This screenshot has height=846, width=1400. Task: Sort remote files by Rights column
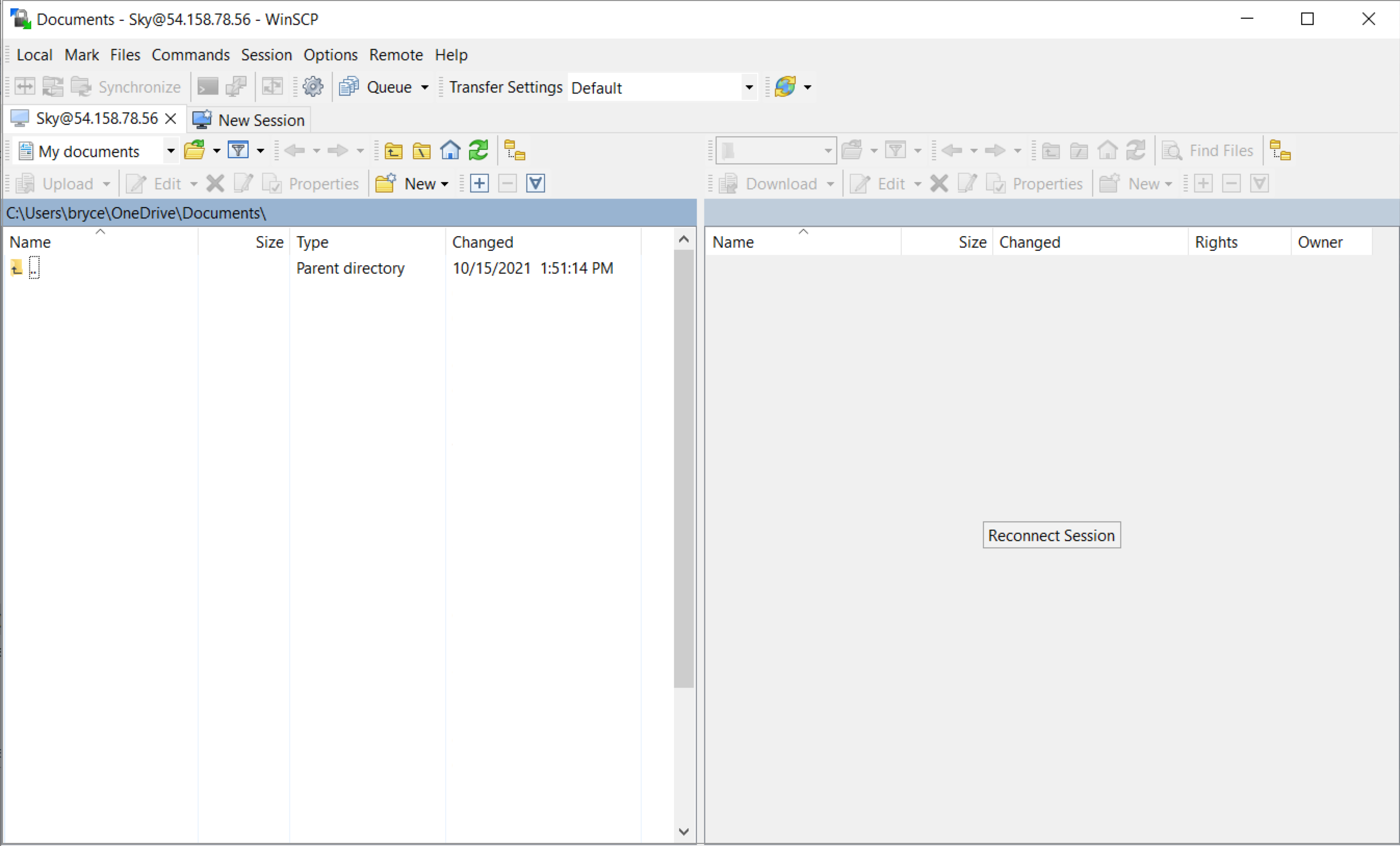pyautogui.click(x=1239, y=241)
